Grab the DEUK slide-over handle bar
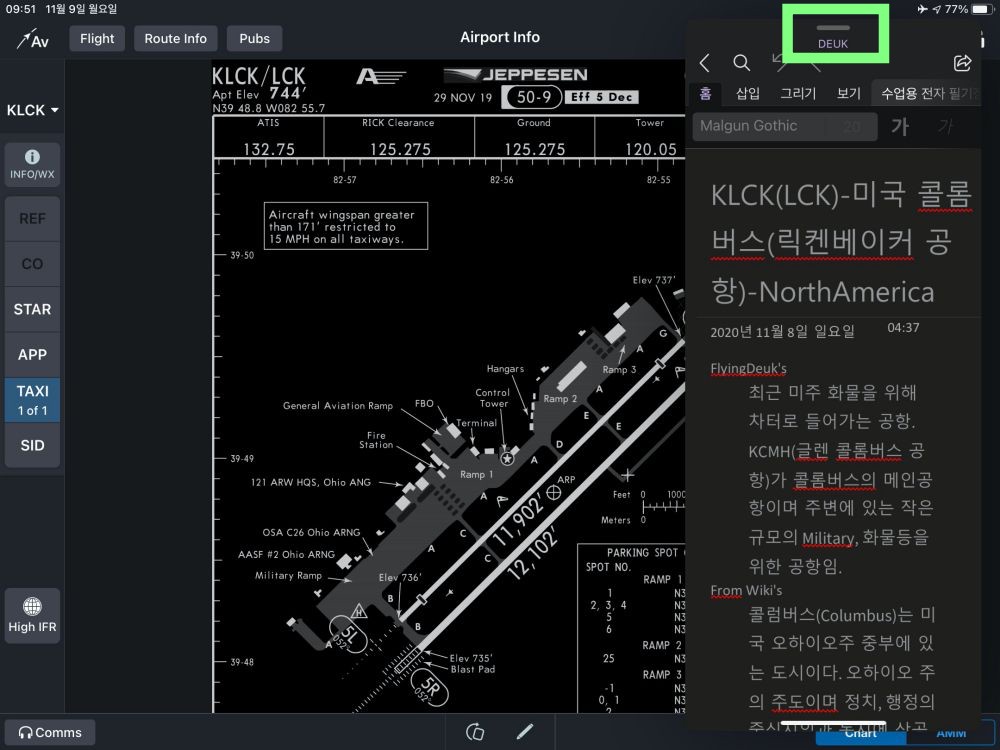Screen dimensions: 1000x750 [833, 28]
